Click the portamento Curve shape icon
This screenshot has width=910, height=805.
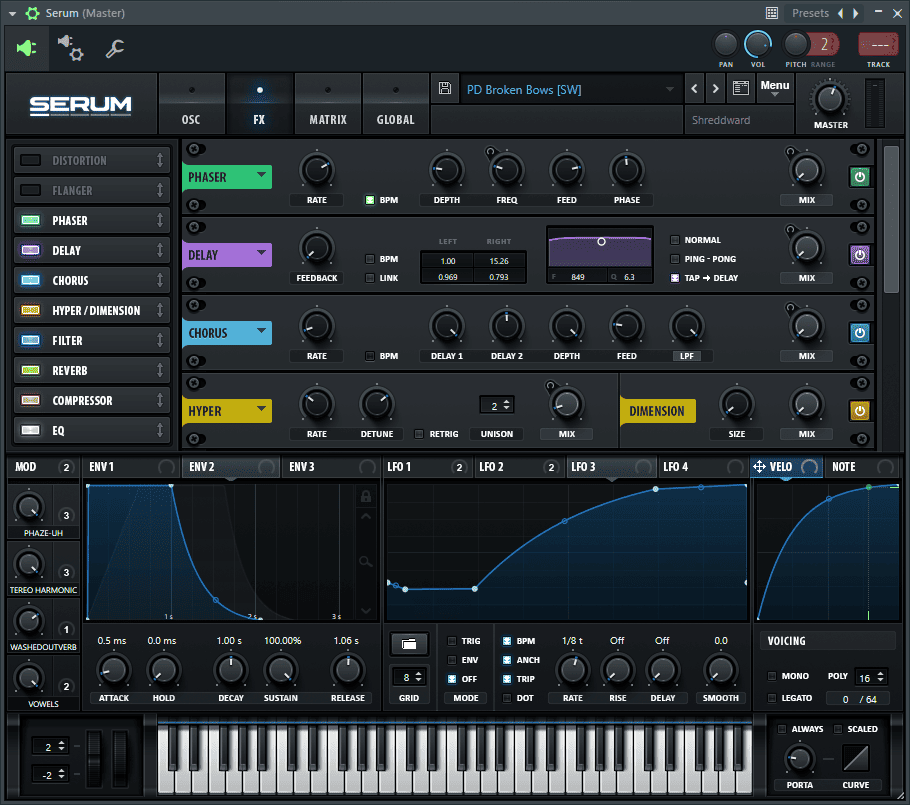855,759
